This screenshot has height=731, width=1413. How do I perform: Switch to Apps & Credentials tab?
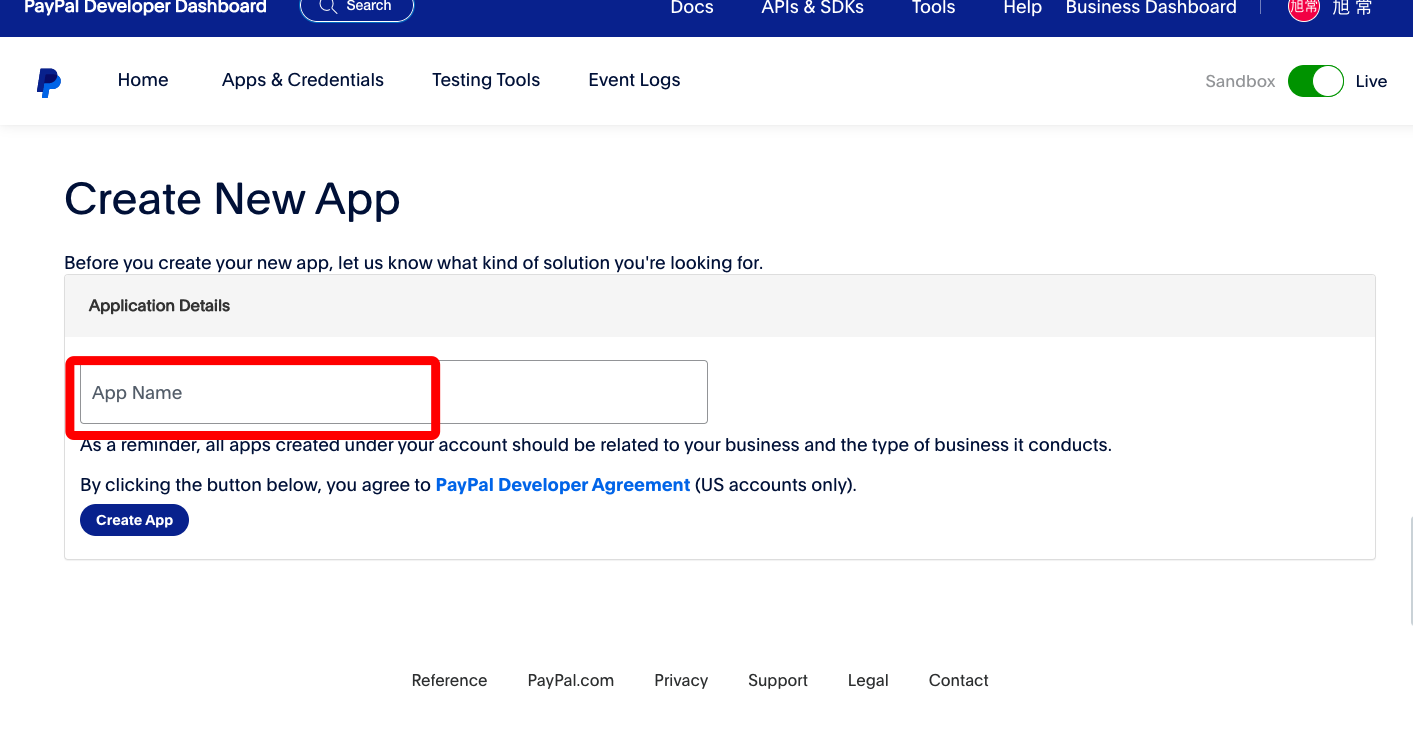303,80
